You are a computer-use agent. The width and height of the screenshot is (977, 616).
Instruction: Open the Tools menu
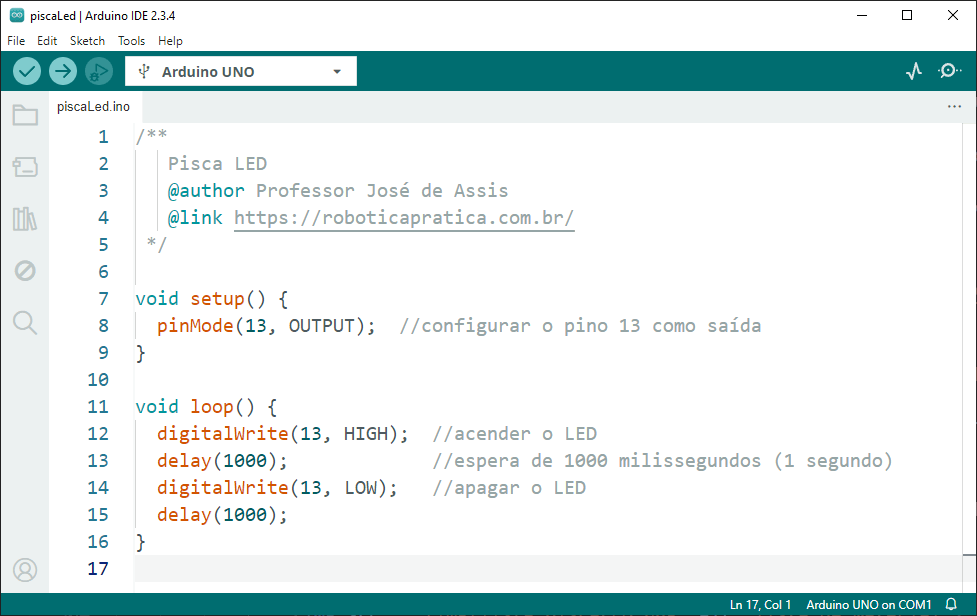131,40
